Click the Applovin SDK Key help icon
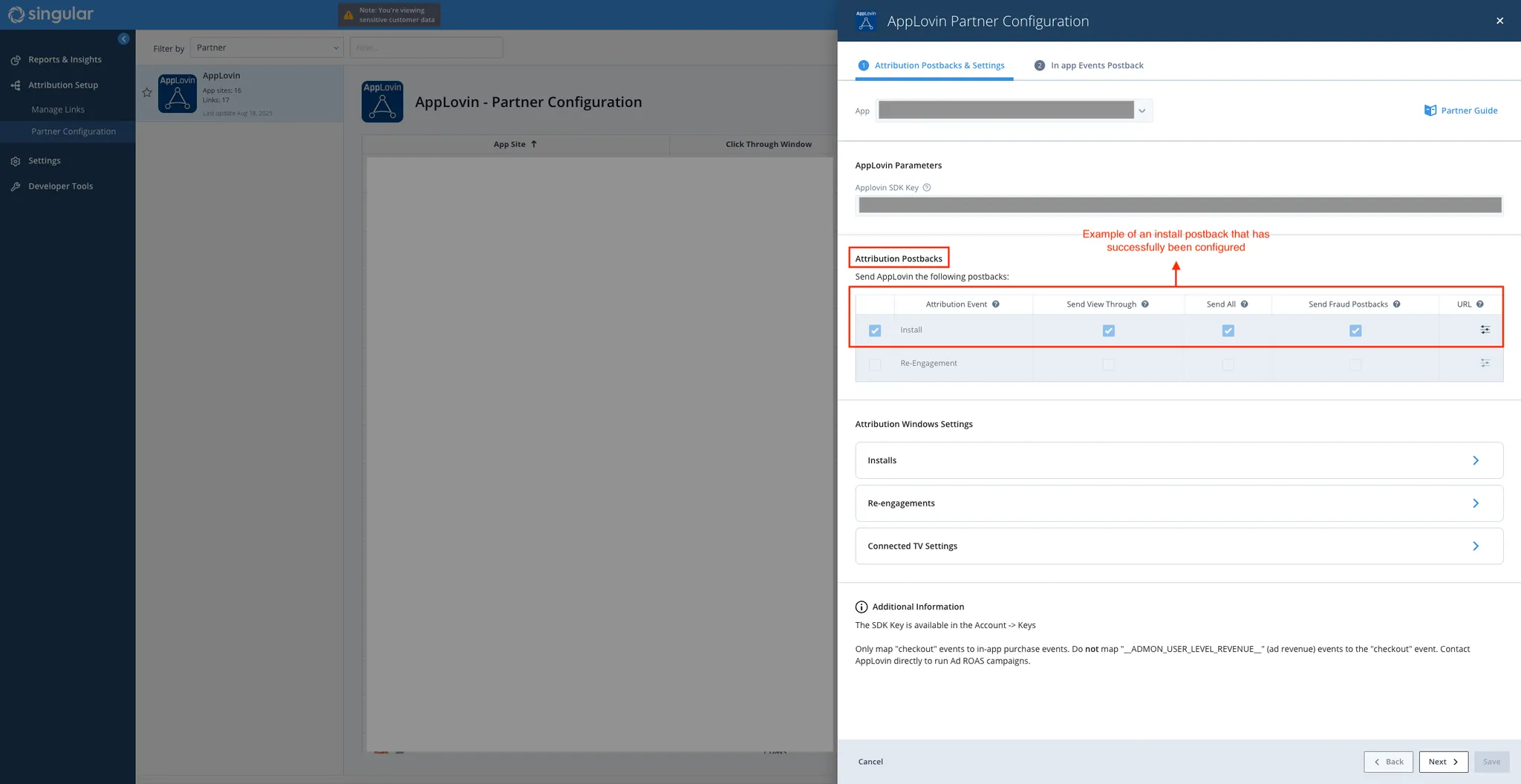The image size is (1521, 784). click(926, 188)
